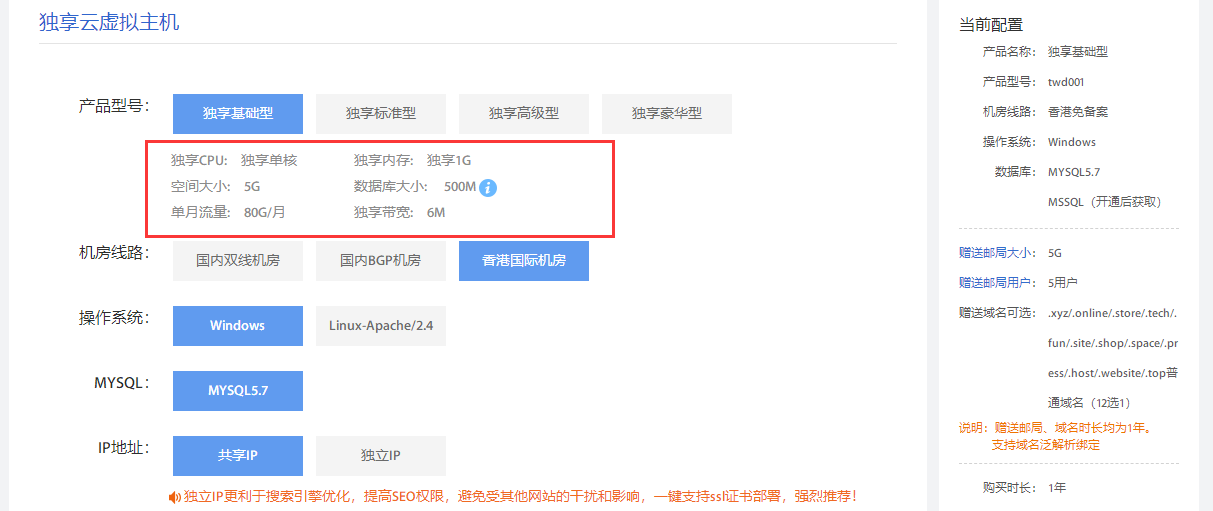Click the 空间大小: 5G spec text
The height and width of the screenshot is (511, 1213).
[216, 187]
